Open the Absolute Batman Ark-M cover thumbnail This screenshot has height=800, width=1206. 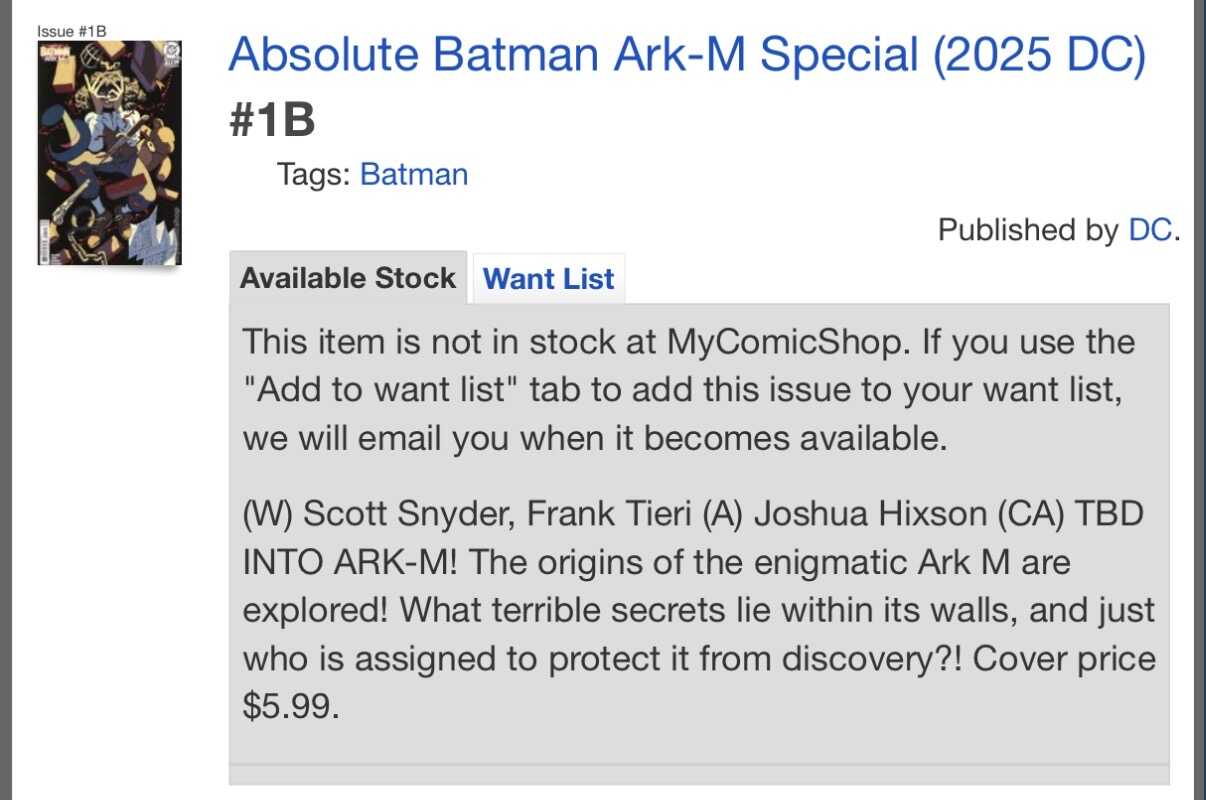tap(109, 153)
